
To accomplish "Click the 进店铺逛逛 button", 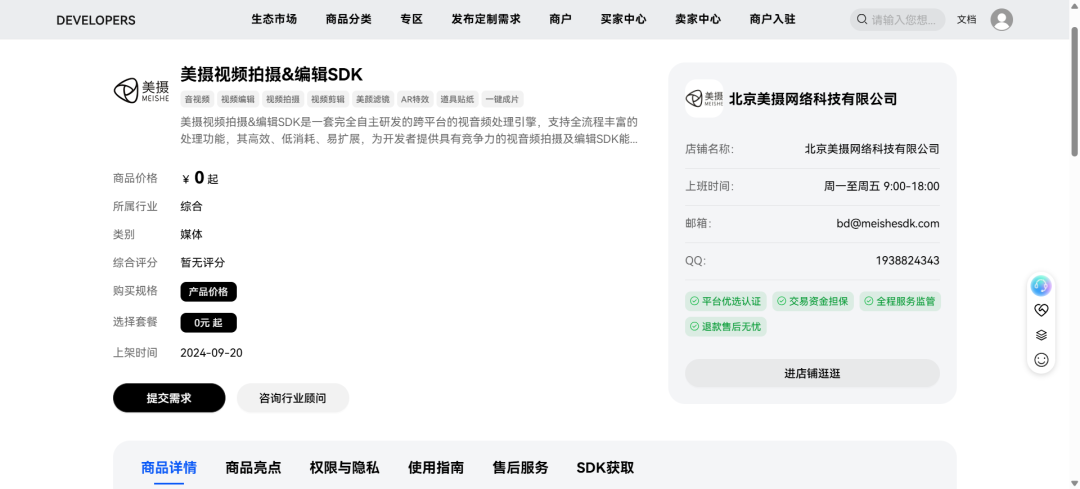I will coord(812,373).
